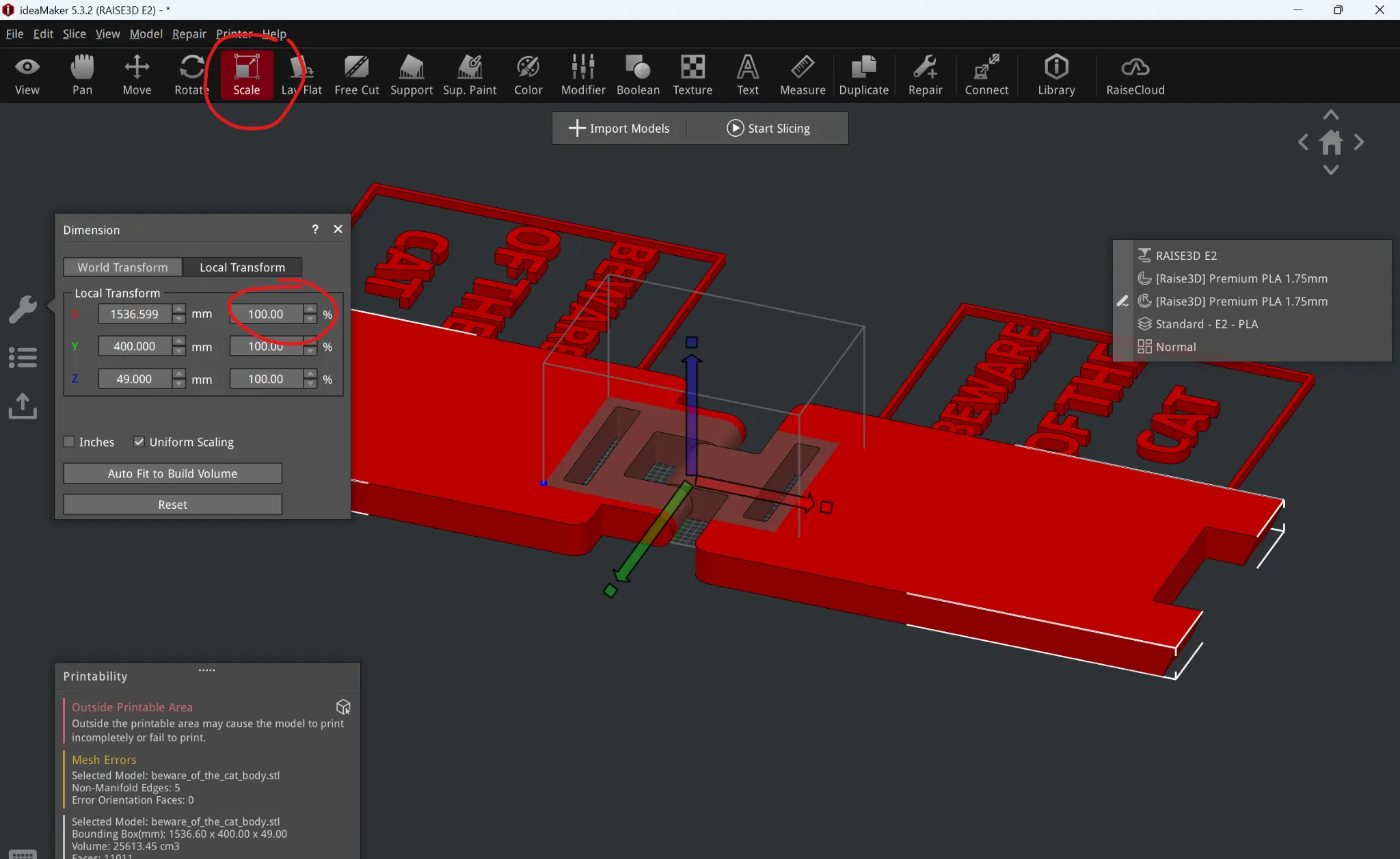Screen dimensions: 1400x859
Task: Select the Pan hand tool
Action: [82, 75]
